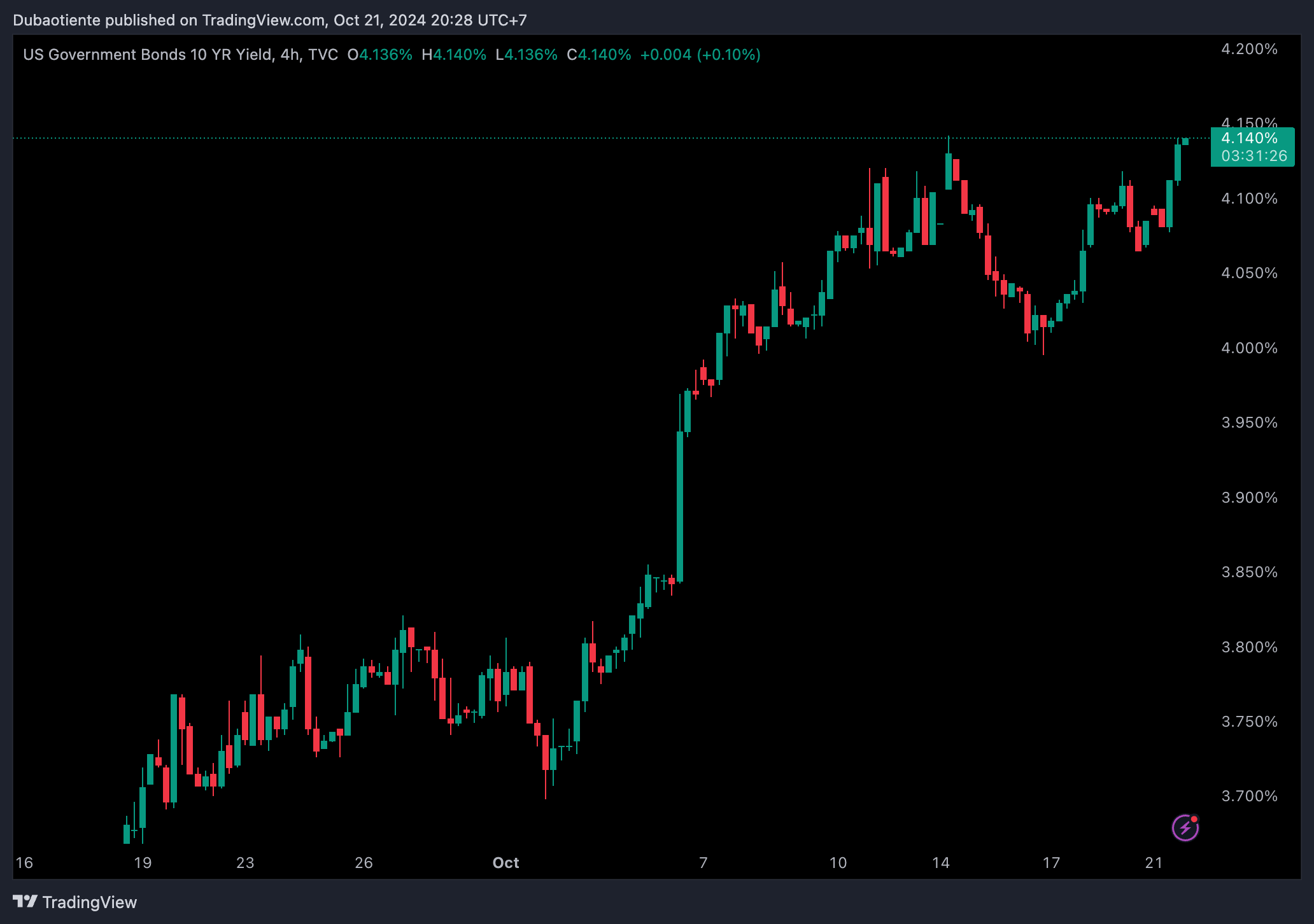This screenshot has width=1314, height=924.
Task: Click the 4.050% price axis label
Action: pos(1249,273)
